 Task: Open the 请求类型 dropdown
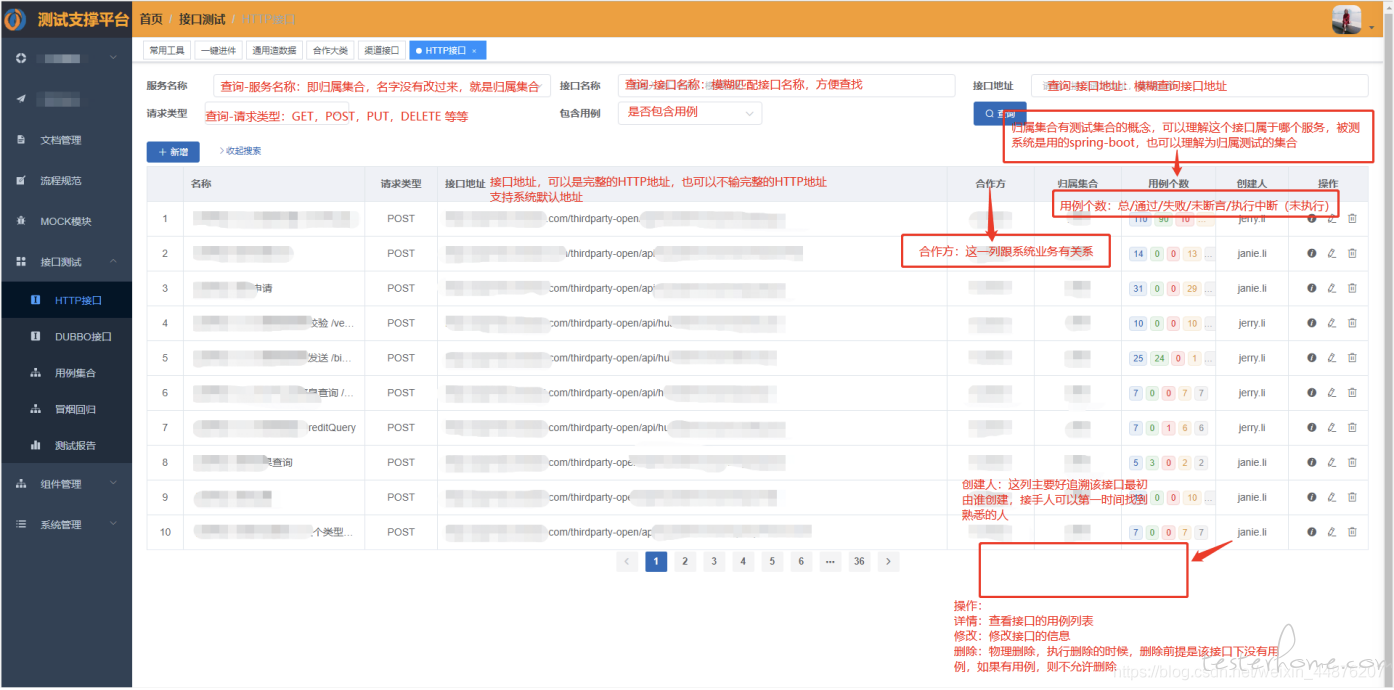click(278, 113)
